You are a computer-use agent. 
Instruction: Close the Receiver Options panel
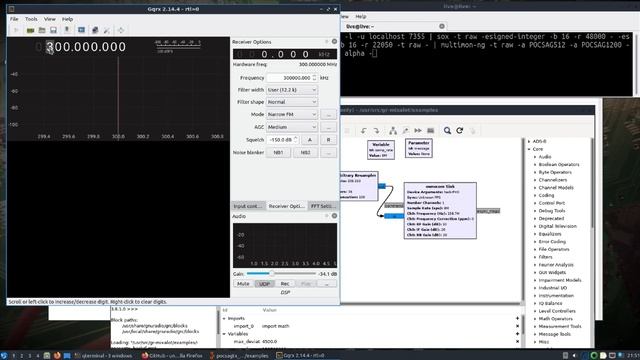(x=334, y=42)
